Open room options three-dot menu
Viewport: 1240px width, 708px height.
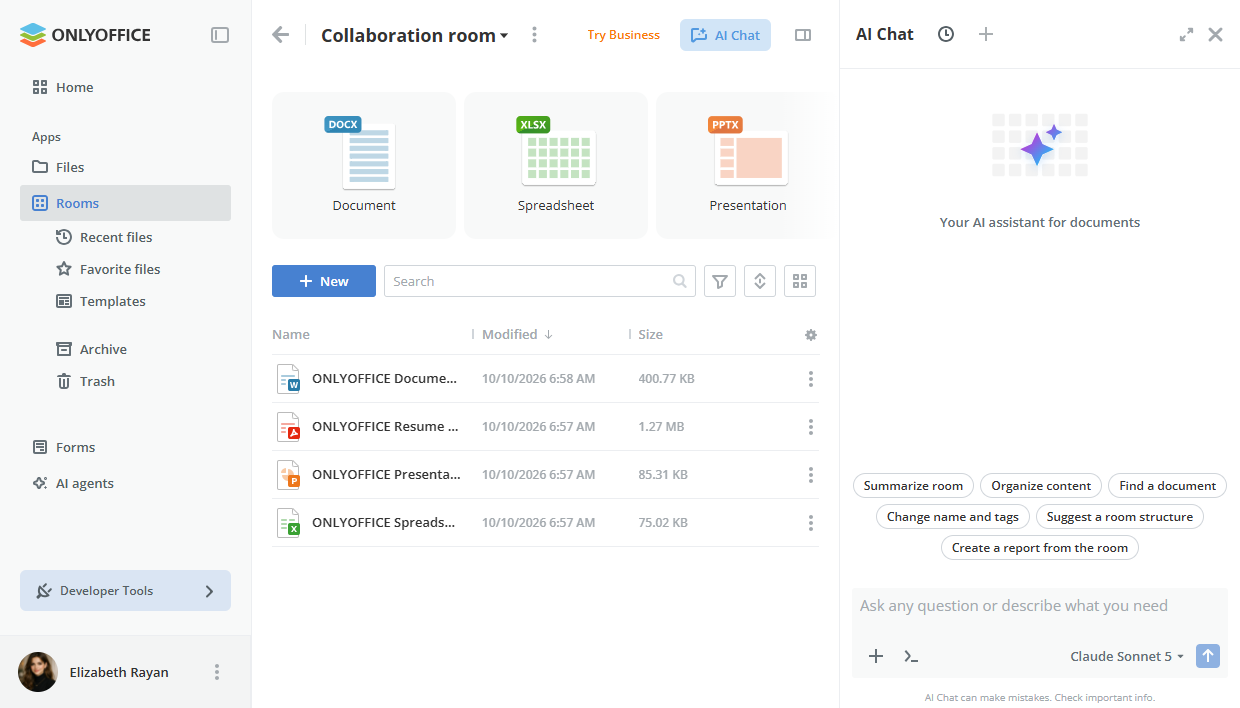tap(534, 35)
